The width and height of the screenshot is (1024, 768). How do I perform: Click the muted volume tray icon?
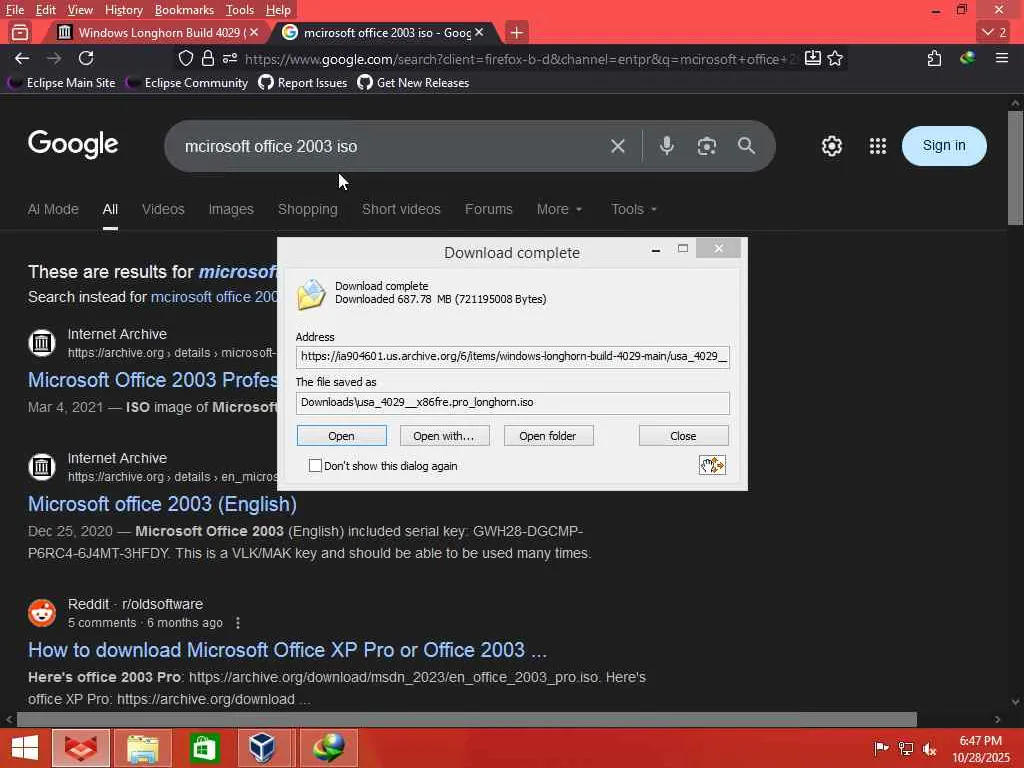pos(929,748)
